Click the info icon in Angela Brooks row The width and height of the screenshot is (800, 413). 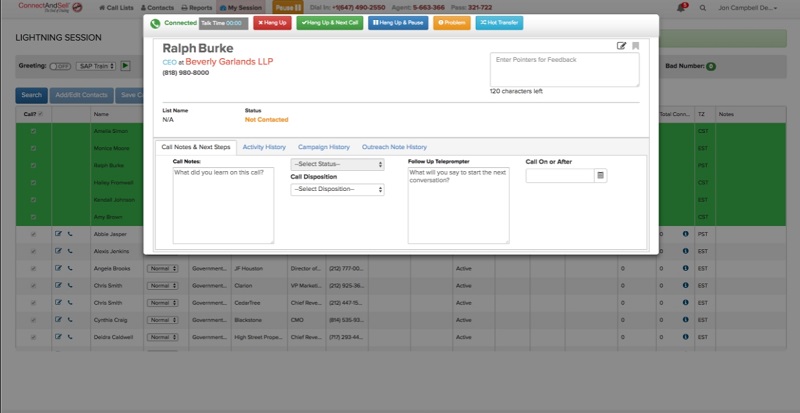[685, 268]
